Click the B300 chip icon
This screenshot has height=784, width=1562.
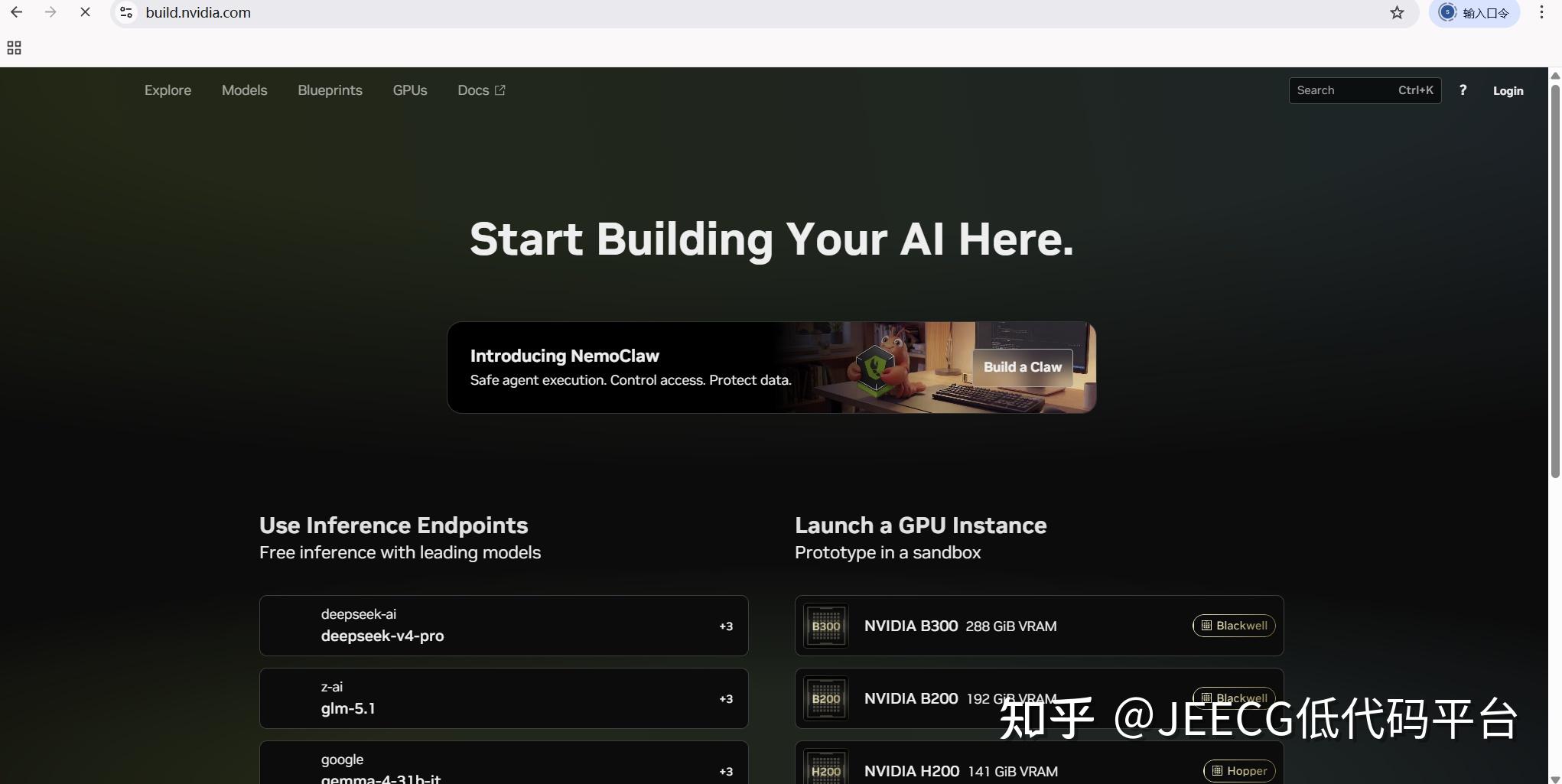point(826,626)
